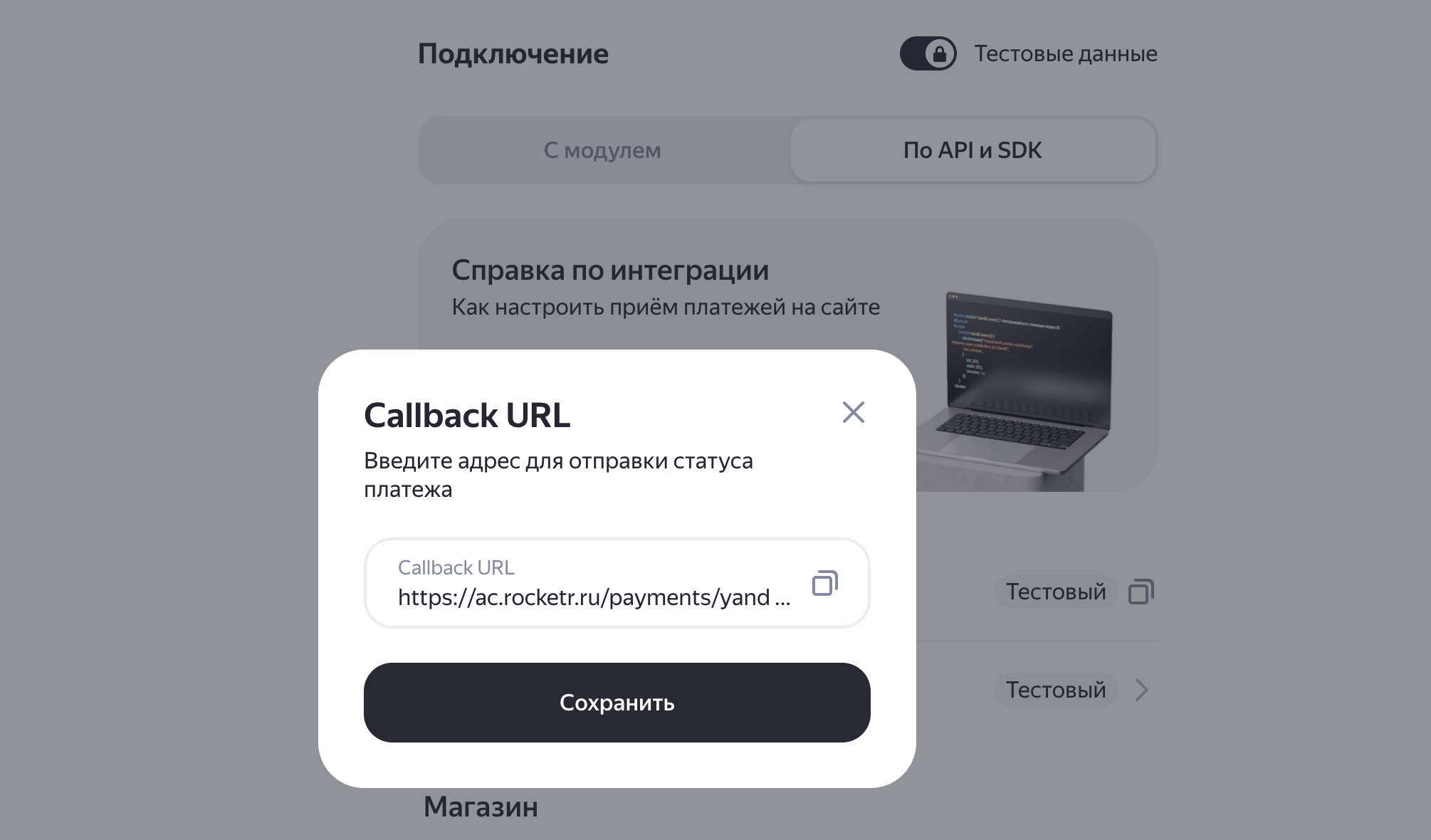Screen dimensions: 1431x840
Task: Switch to the С модулем tab
Action: click(x=603, y=150)
